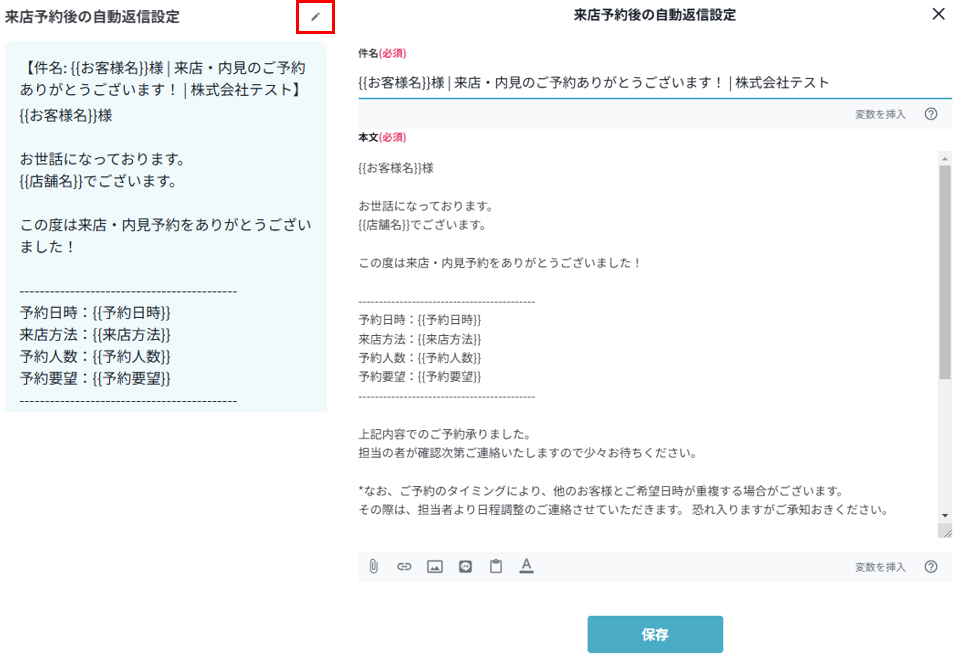The height and width of the screenshot is (658, 957).
Task: Click the LINE message icon in the toolbar
Action: point(465,566)
